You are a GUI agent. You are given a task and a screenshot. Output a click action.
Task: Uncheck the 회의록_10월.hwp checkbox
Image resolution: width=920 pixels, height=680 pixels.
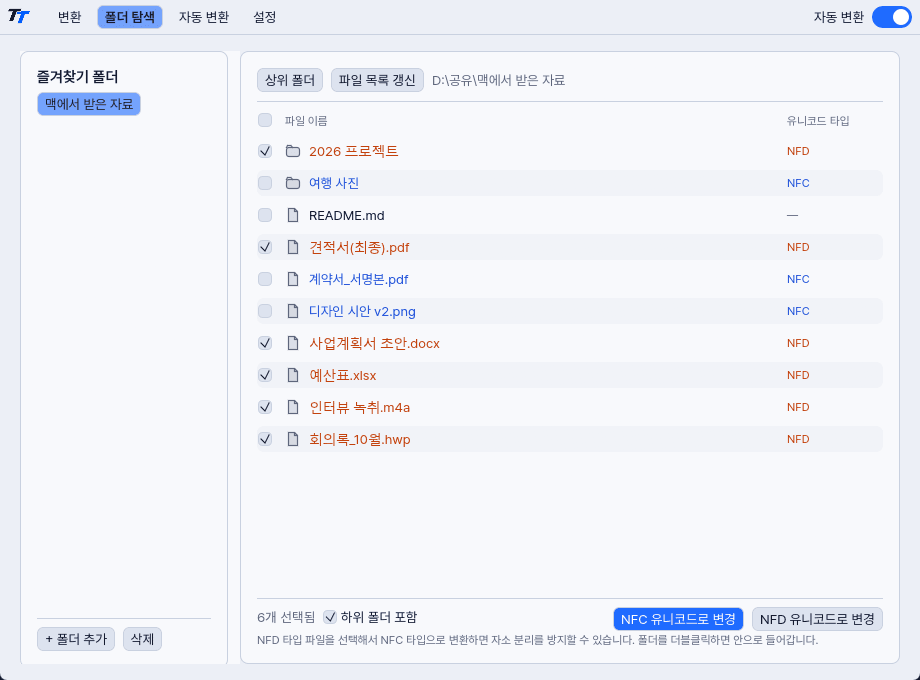pyautogui.click(x=265, y=439)
